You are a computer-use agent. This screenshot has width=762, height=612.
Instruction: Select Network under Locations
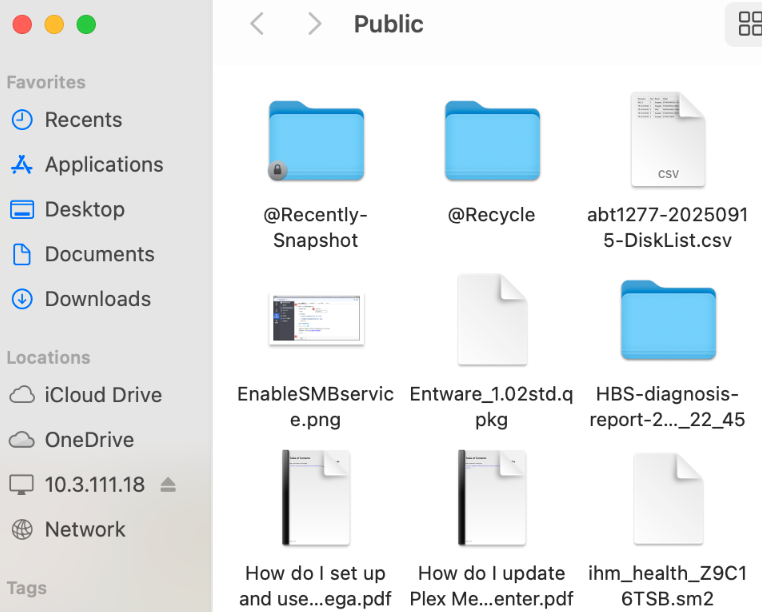(x=85, y=530)
